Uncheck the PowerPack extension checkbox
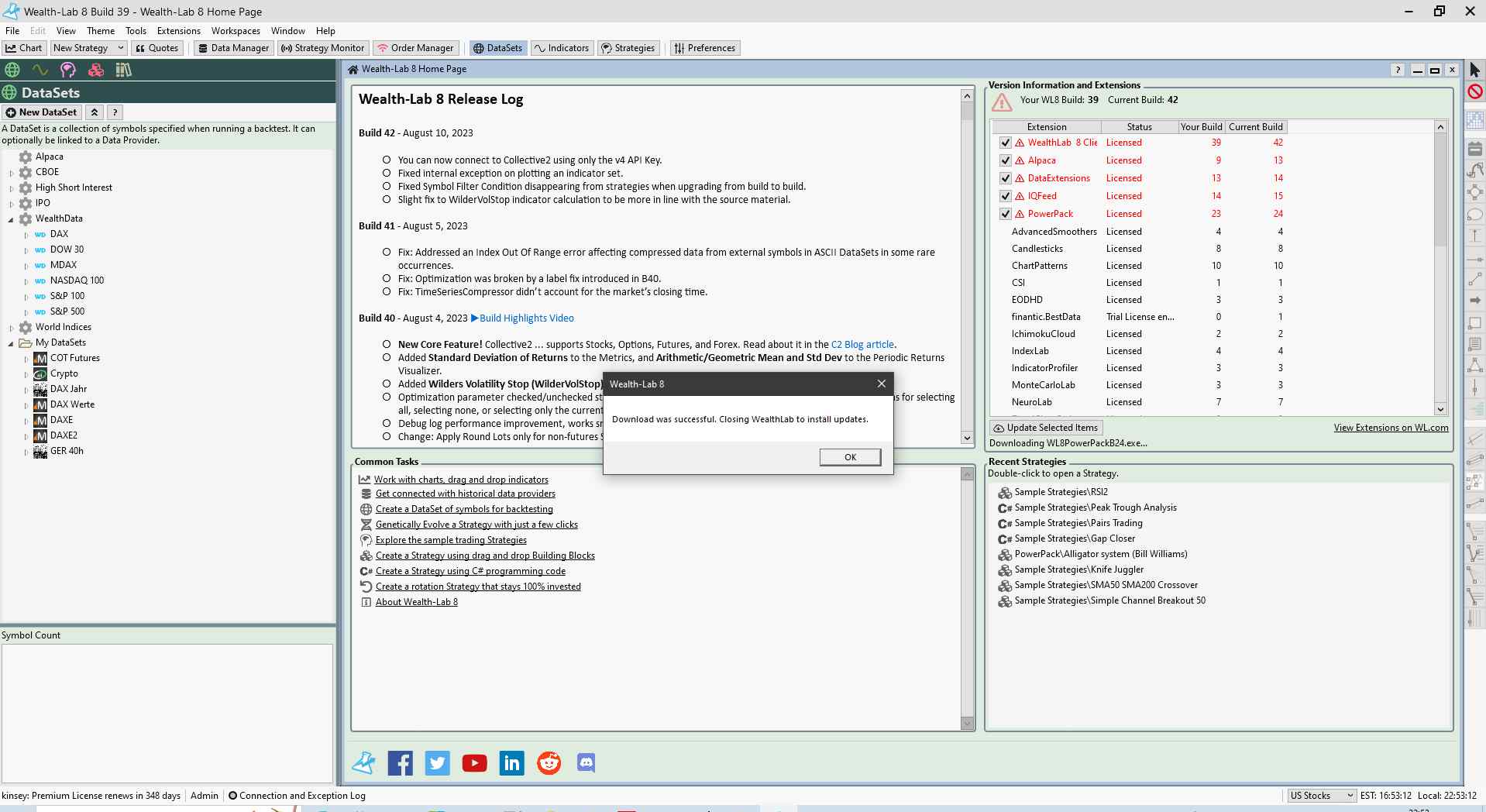This screenshot has width=1486, height=812. 1005,214
